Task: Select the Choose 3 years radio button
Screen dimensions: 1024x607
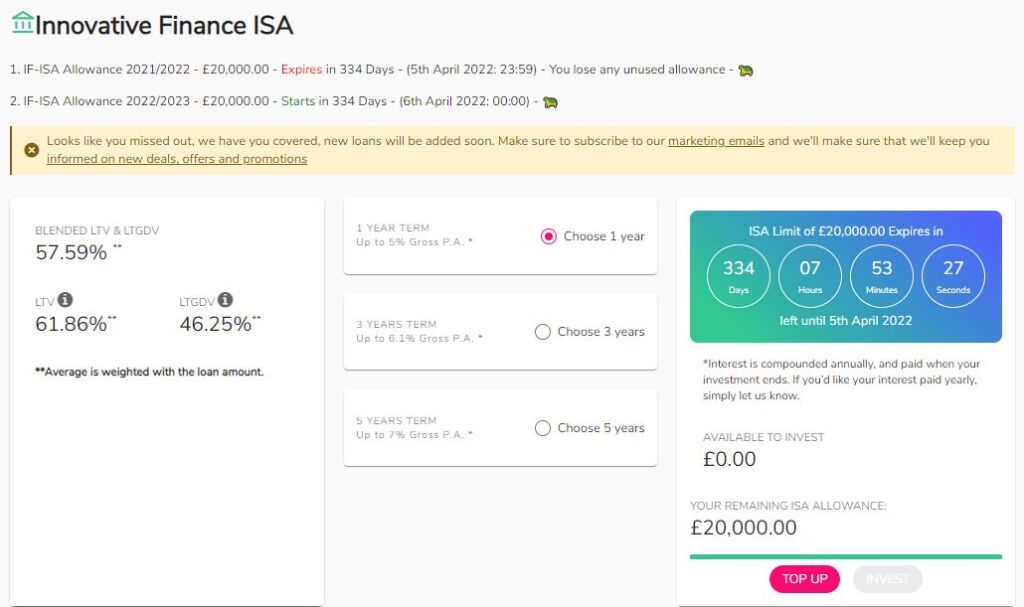Action: click(543, 332)
